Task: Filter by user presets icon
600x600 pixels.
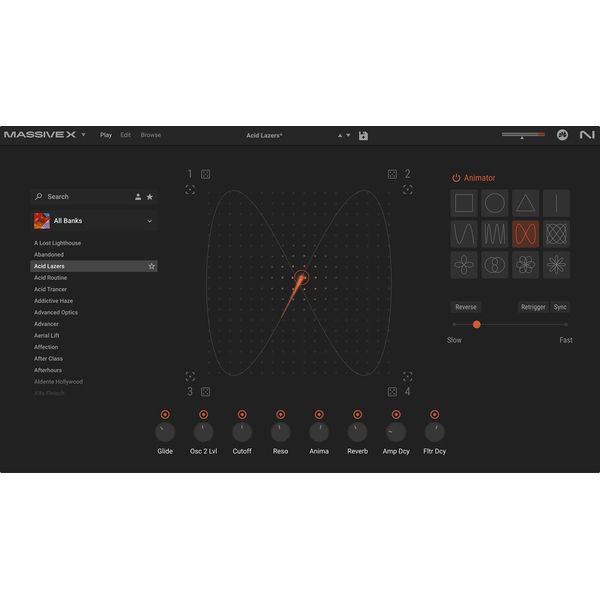Action: 138,197
